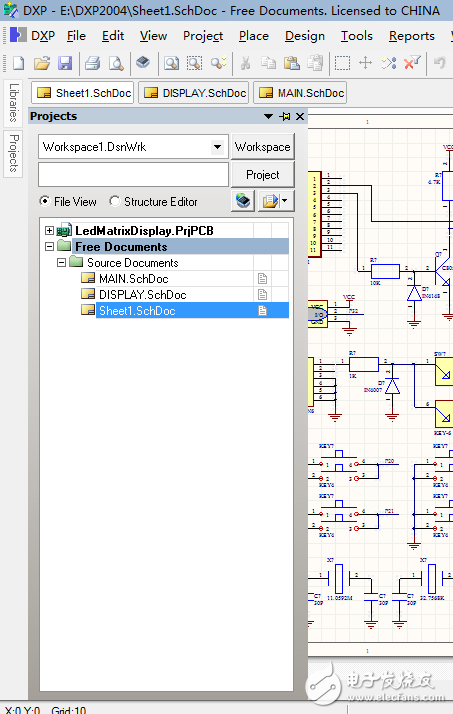
Task: Expand the LedMatrixDisplay.PrjPCB project node
Action: click(49, 230)
